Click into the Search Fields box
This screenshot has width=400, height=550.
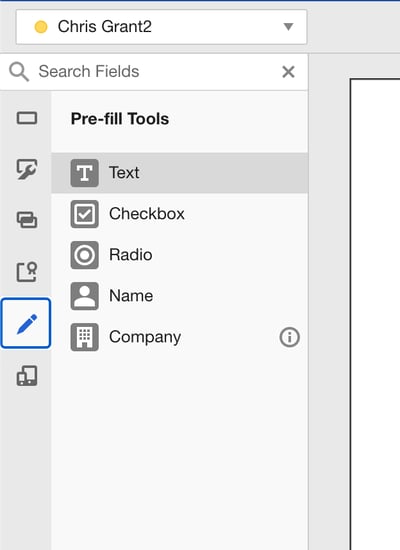click(x=154, y=72)
